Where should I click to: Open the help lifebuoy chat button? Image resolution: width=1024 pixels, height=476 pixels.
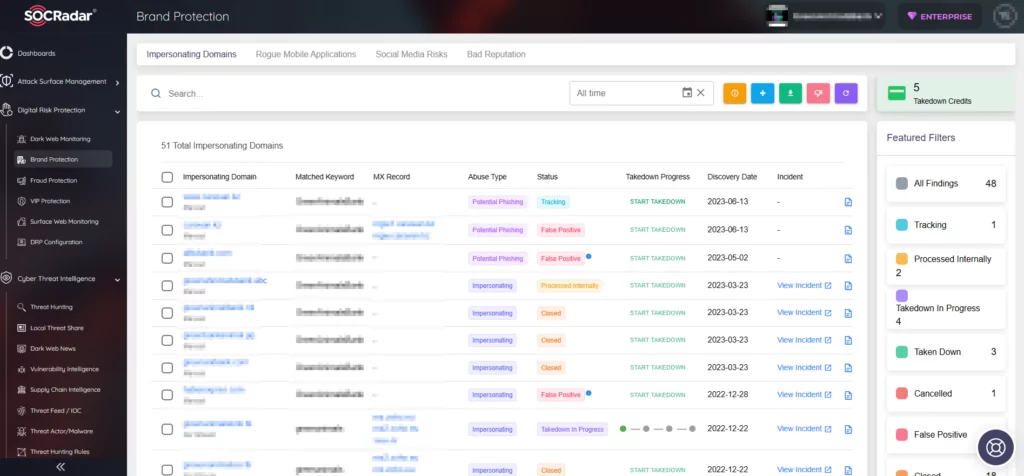[995, 447]
